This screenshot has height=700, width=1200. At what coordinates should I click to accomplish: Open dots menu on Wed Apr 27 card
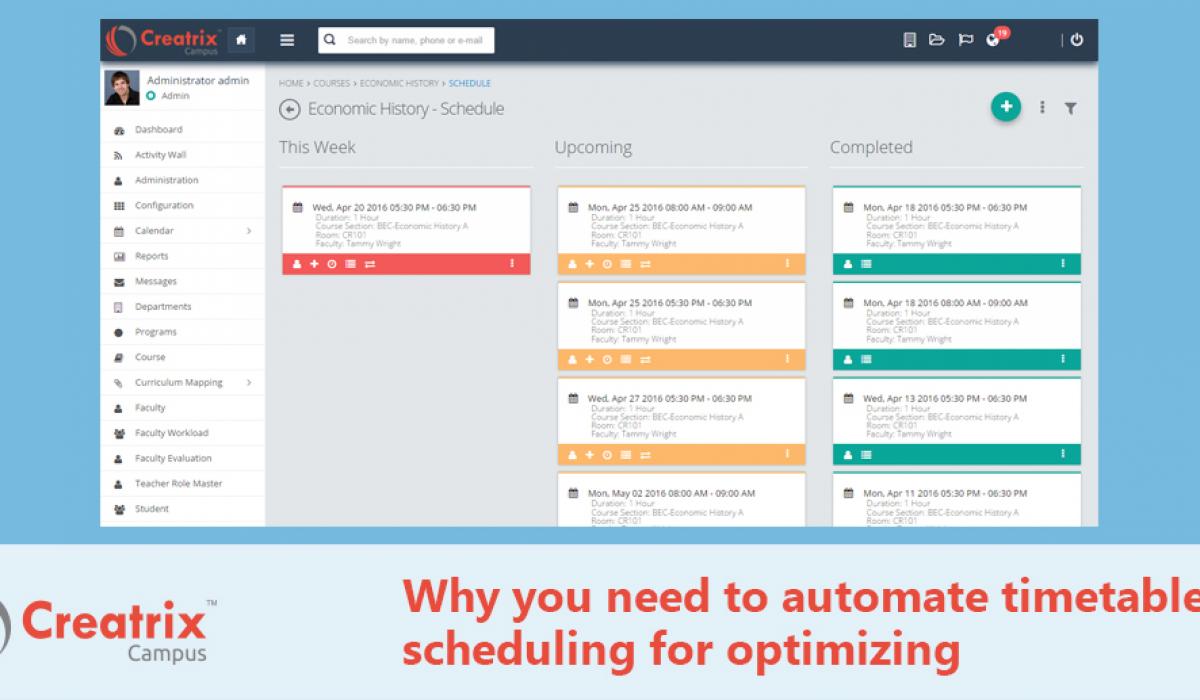click(787, 454)
